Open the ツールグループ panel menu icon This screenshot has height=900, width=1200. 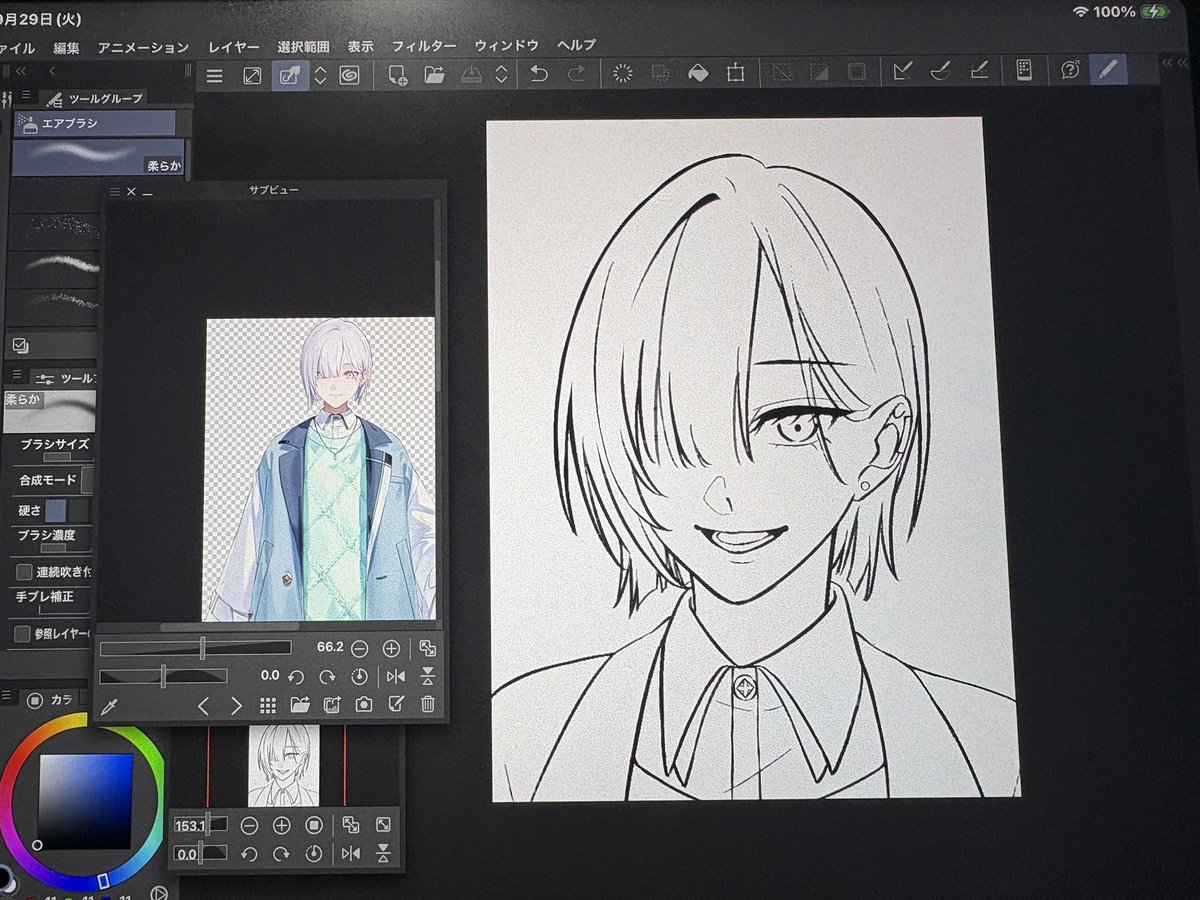click(x=26, y=95)
